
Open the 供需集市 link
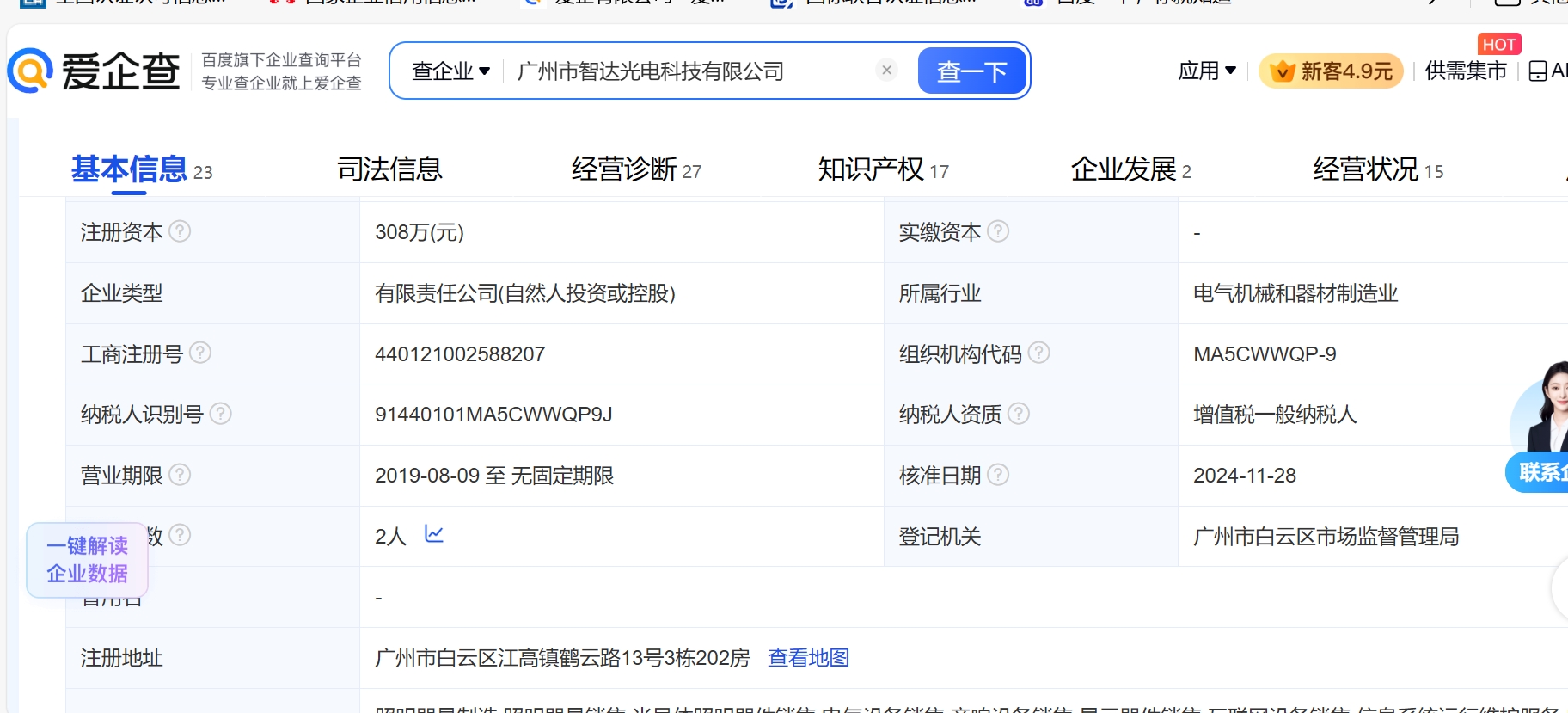pyautogui.click(x=1466, y=71)
